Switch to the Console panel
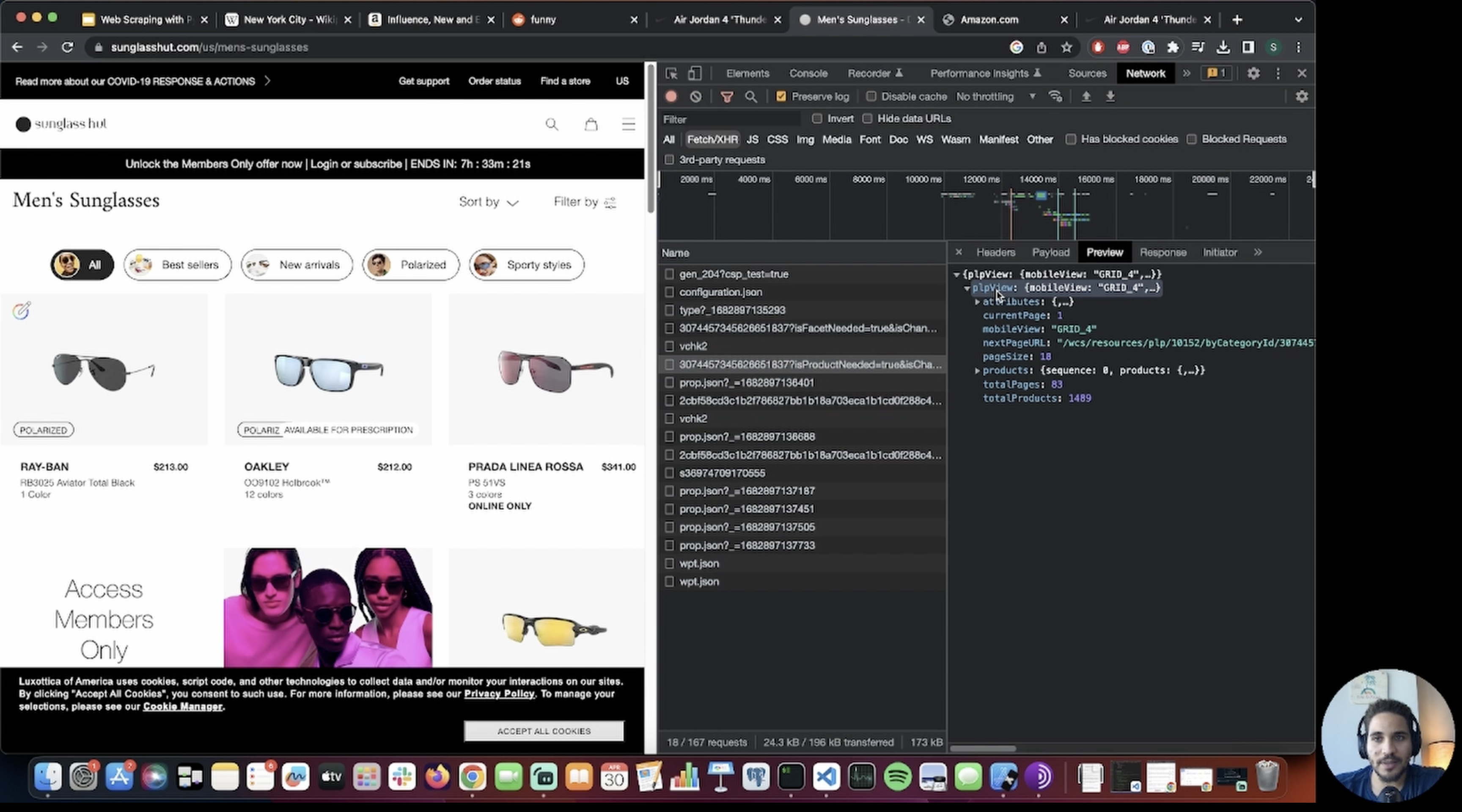 (x=808, y=73)
